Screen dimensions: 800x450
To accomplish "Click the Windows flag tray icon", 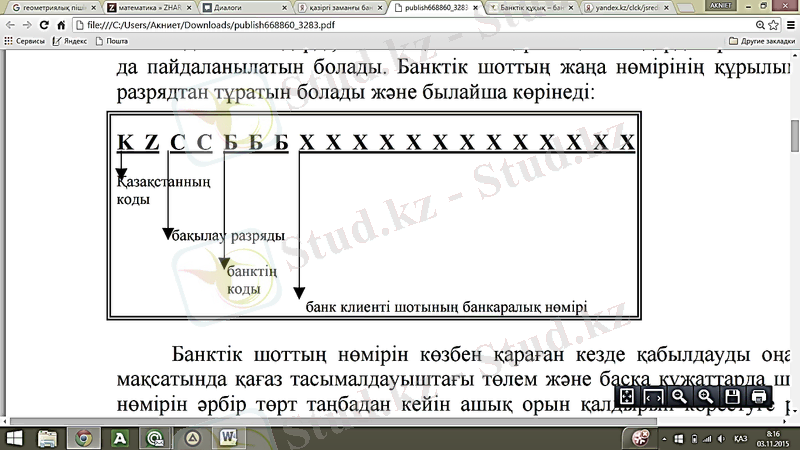I will [679, 439].
